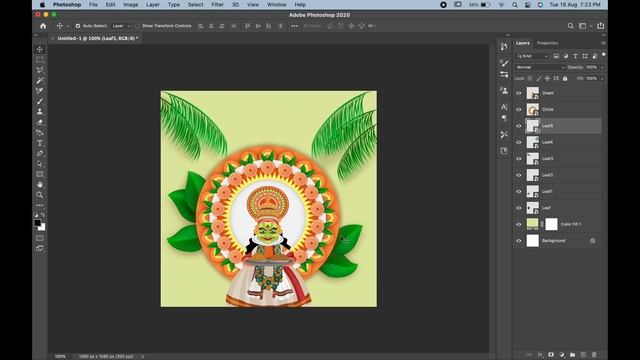Image resolution: width=640 pixels, height=360 pixels.
Task: Hide the Background layer
Action: pyautogui.click(x=519, y=240)
